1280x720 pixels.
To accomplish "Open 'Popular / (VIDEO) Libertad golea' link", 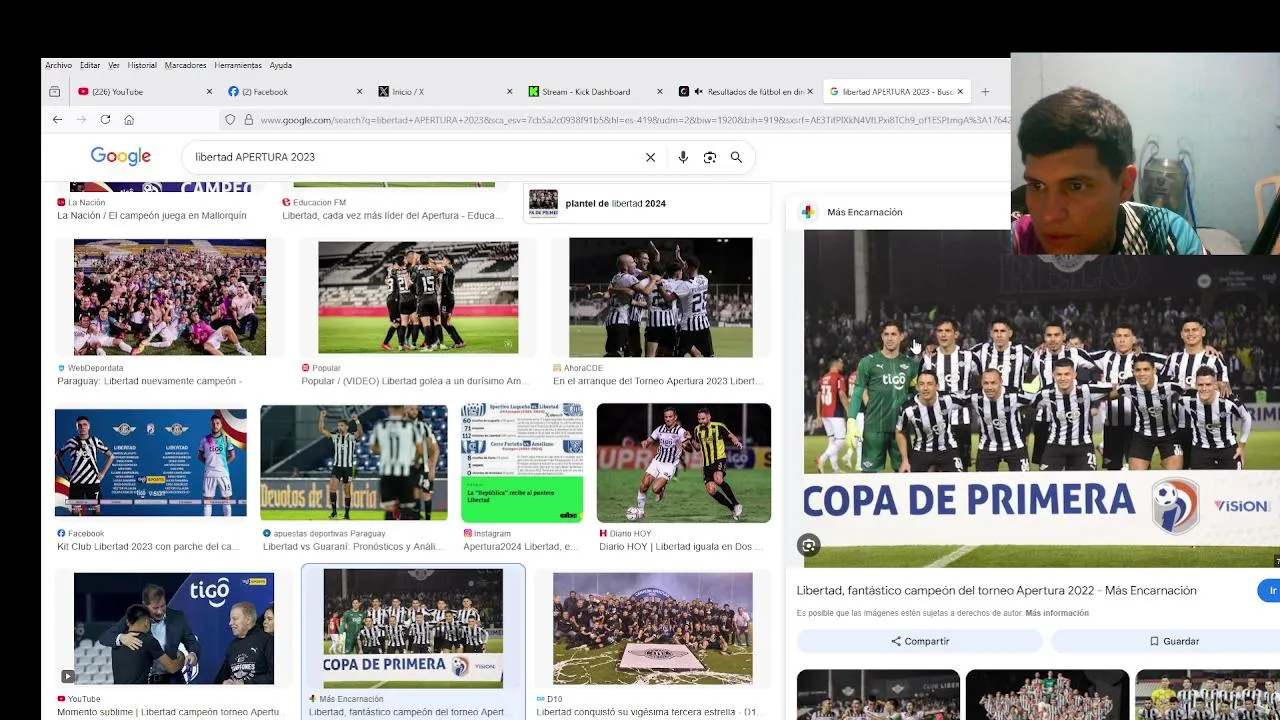I will click(x=415, y=381).
